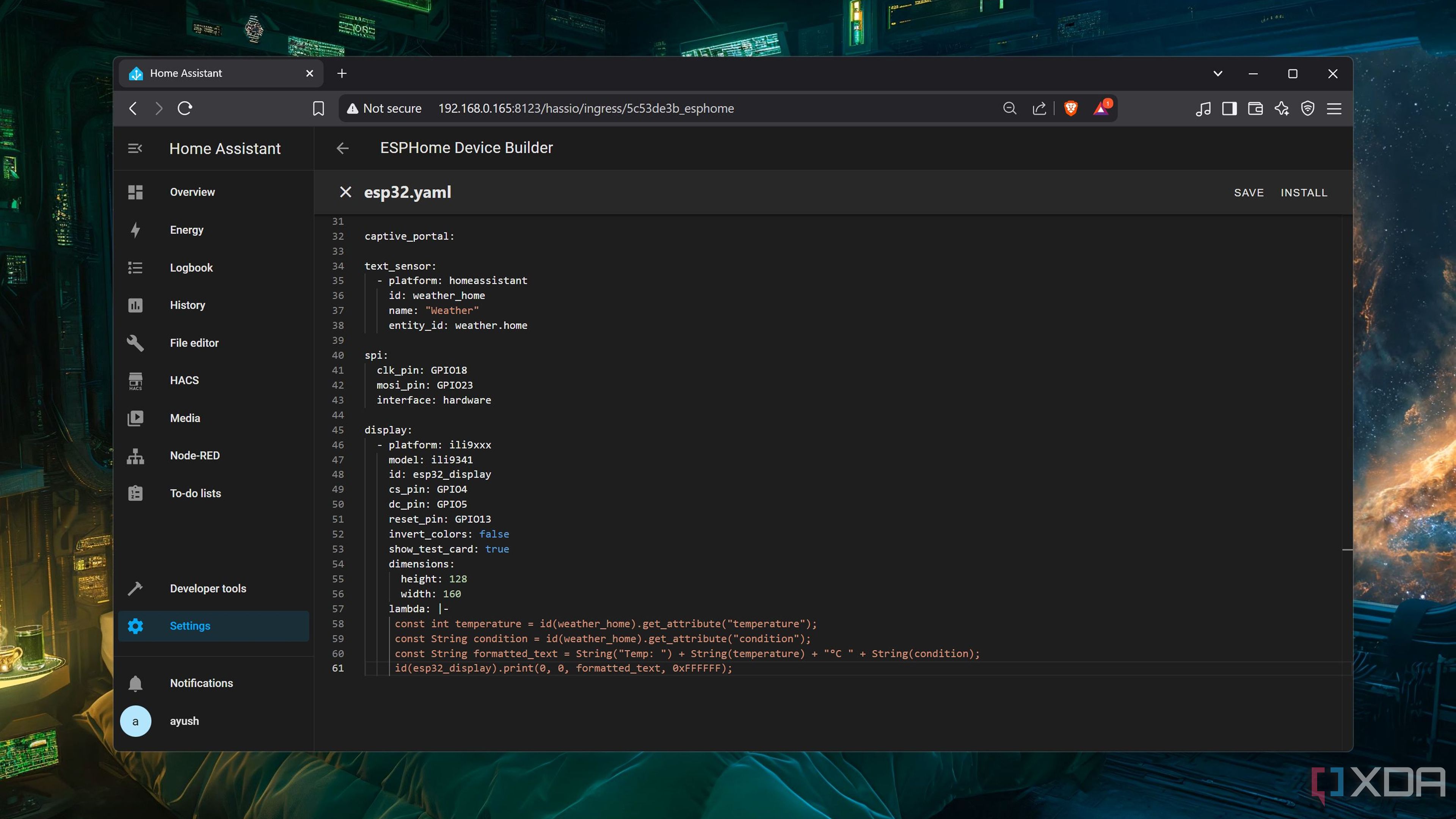The height and width of the screenshot is (819, 1456).
Task: Open Brave VPN shield icon
Action: pos(1307,108)
